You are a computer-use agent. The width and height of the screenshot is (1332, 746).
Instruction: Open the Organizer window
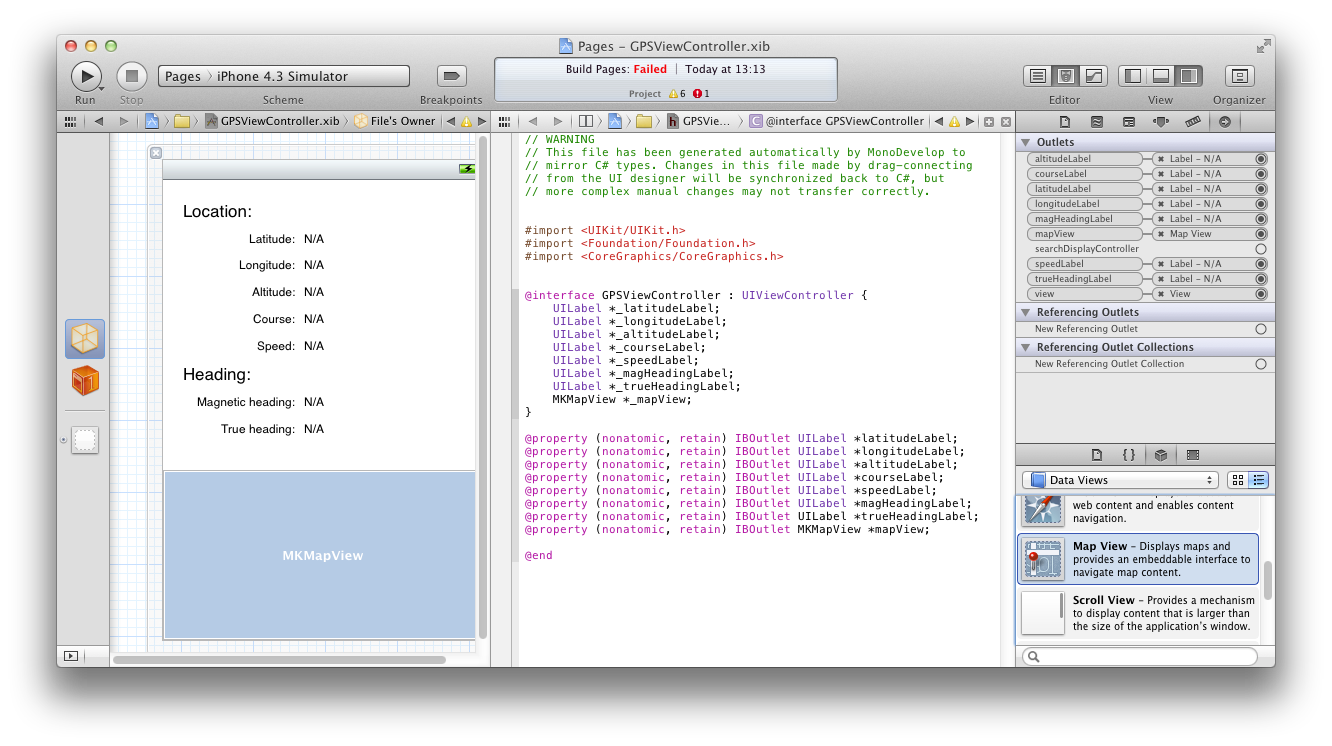(x=1240, y=76)
